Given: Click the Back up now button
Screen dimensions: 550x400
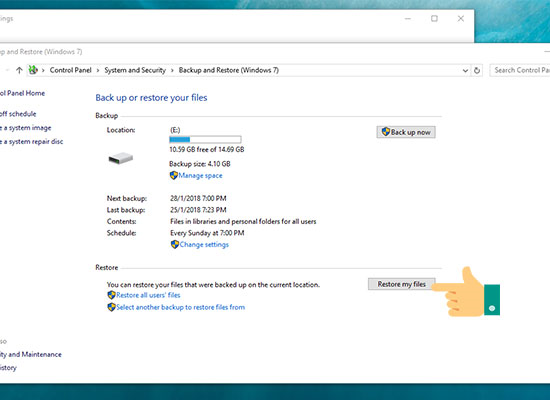Looking at the screenshot, I should click(406, 132).
